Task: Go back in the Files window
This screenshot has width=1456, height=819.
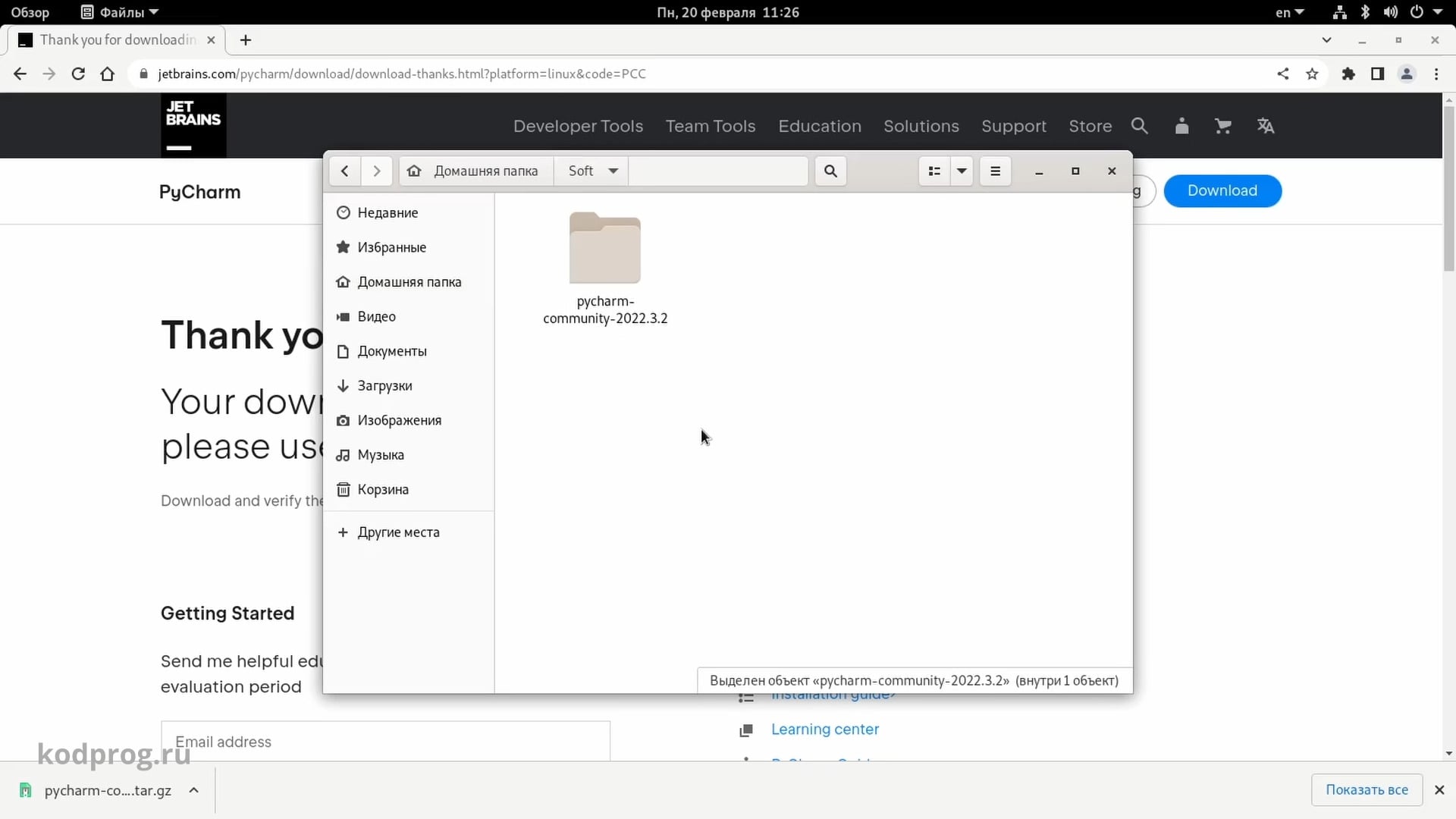Action: tap(345, 171)
